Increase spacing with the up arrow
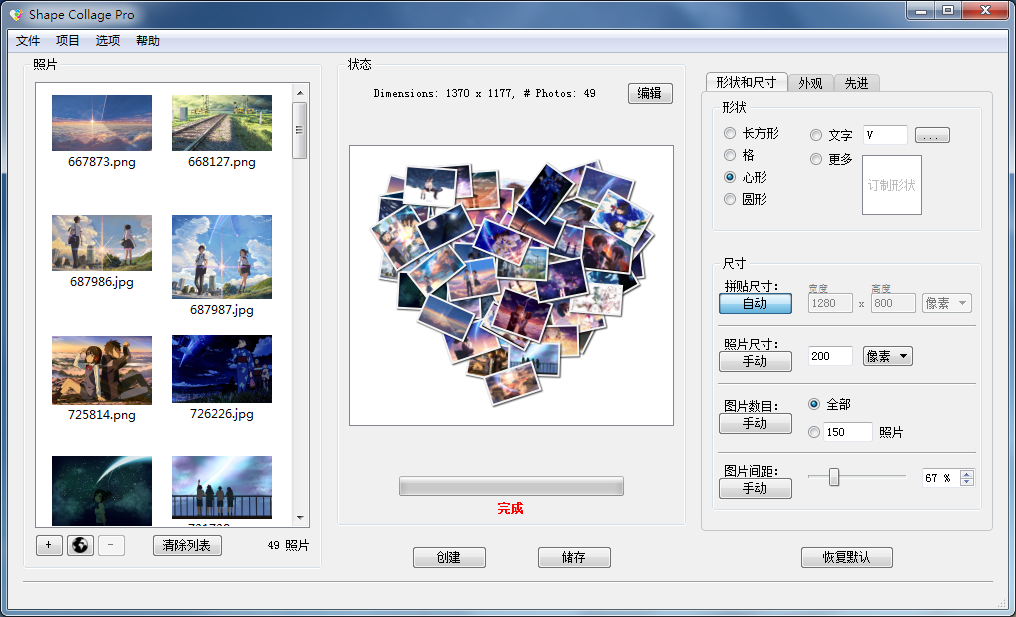 click(967, 474)
